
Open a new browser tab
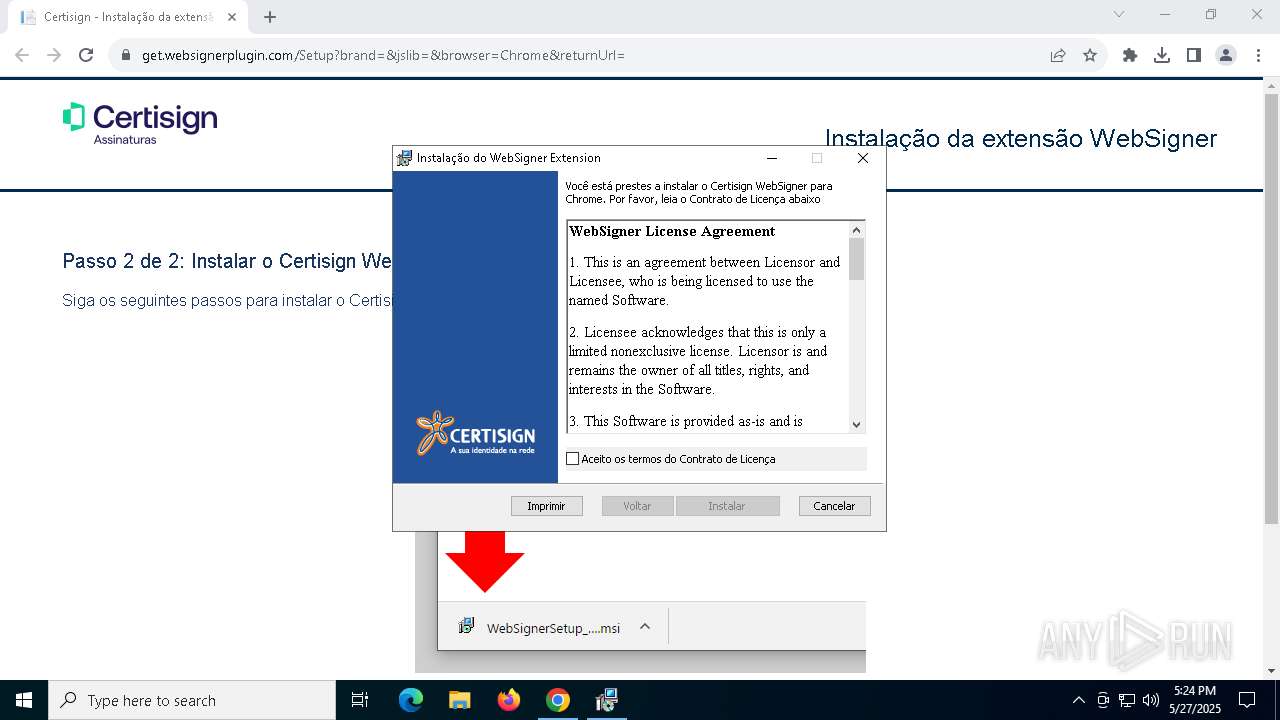(x=270, y=17)
